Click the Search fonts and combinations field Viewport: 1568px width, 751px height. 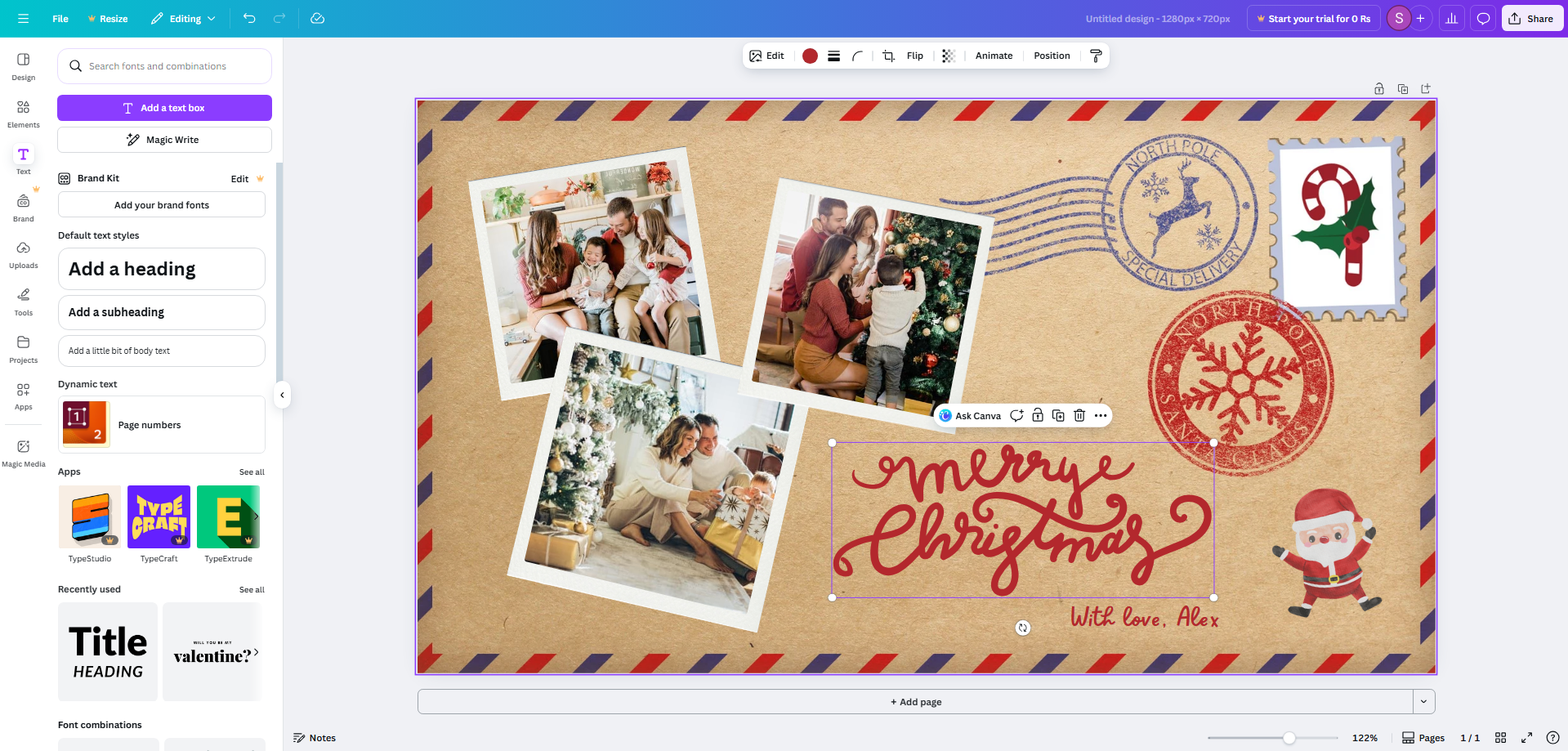[163, 66]
